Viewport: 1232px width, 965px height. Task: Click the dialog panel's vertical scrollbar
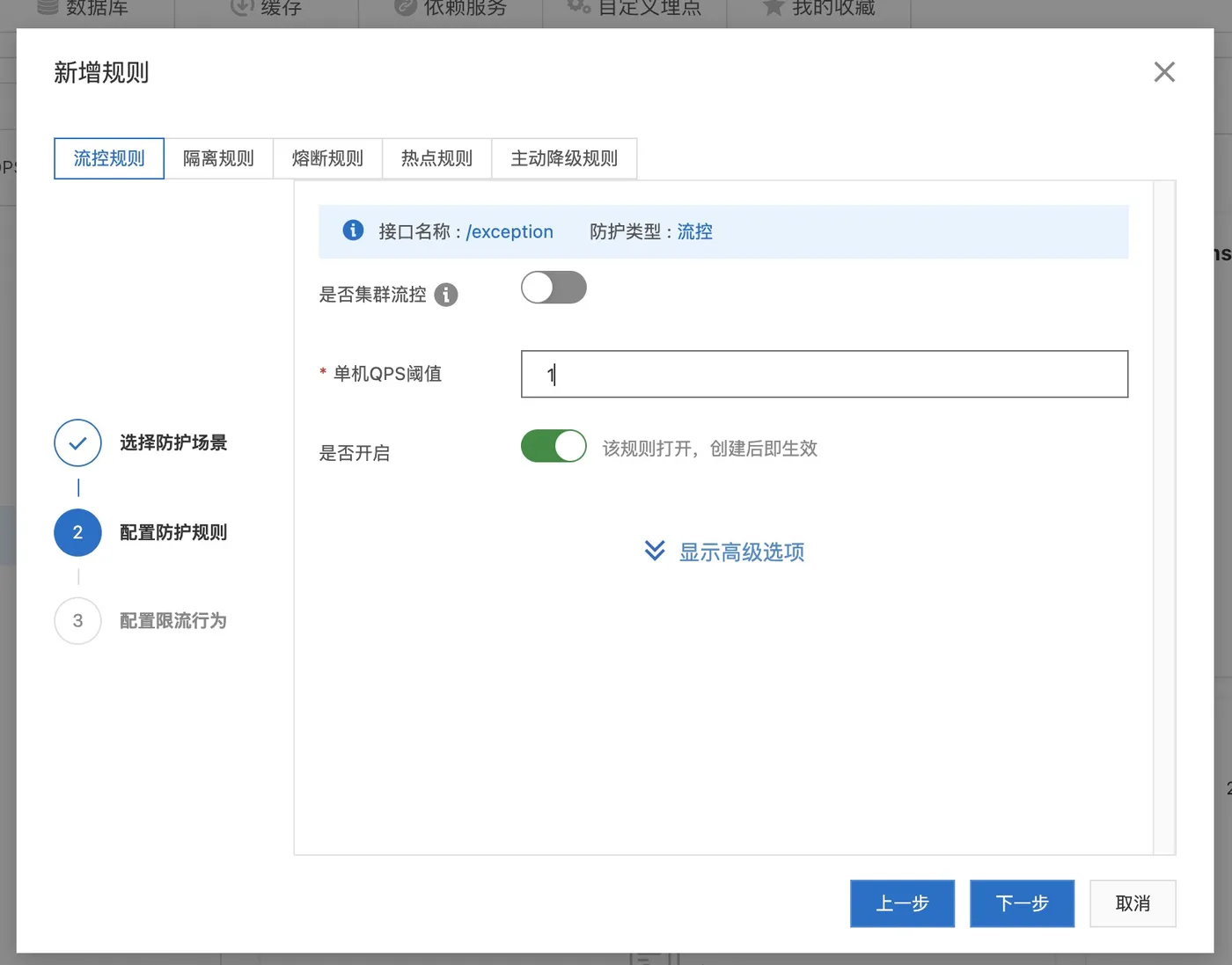point(1164,517)
